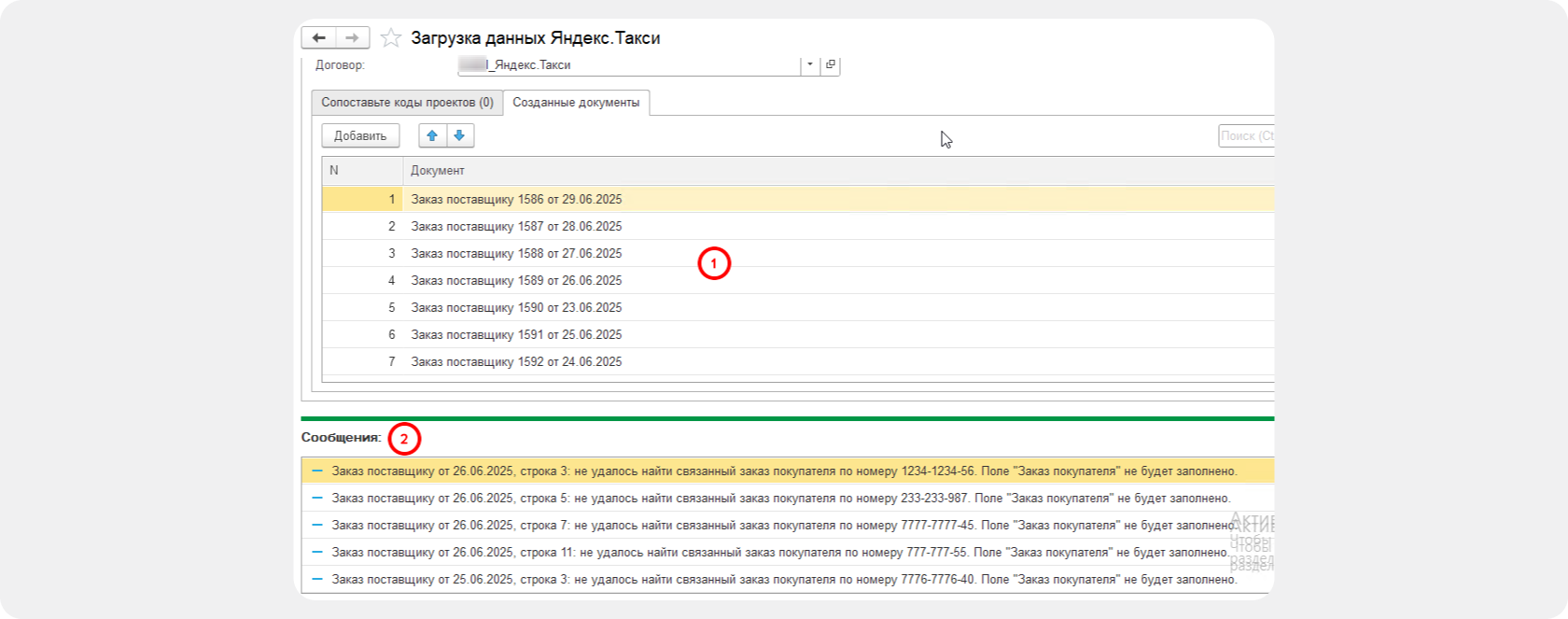This screenshot has width=1568, height=619.
Task: Click the Загрузка данных Яндекс.Такси title
Action: point(536,38)
